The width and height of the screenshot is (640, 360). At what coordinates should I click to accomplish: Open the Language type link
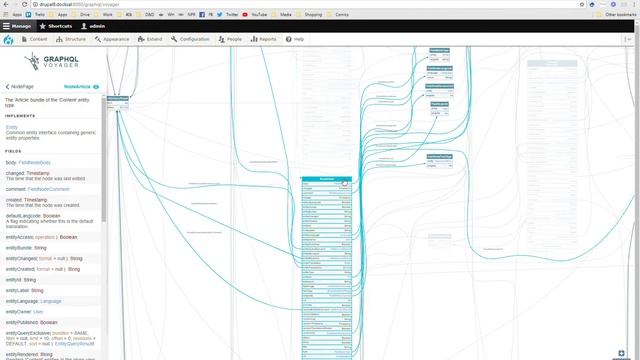click(x=51, y=301)
